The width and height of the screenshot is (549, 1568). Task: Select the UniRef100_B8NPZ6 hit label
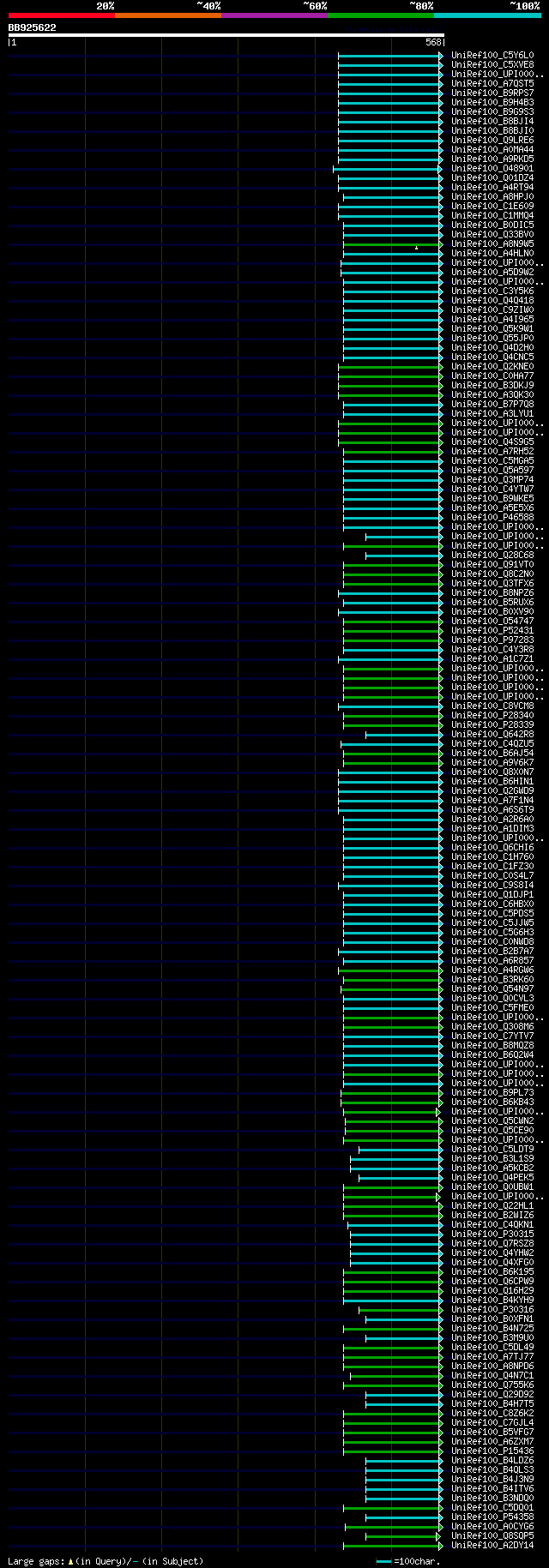(x=492, y=592)
